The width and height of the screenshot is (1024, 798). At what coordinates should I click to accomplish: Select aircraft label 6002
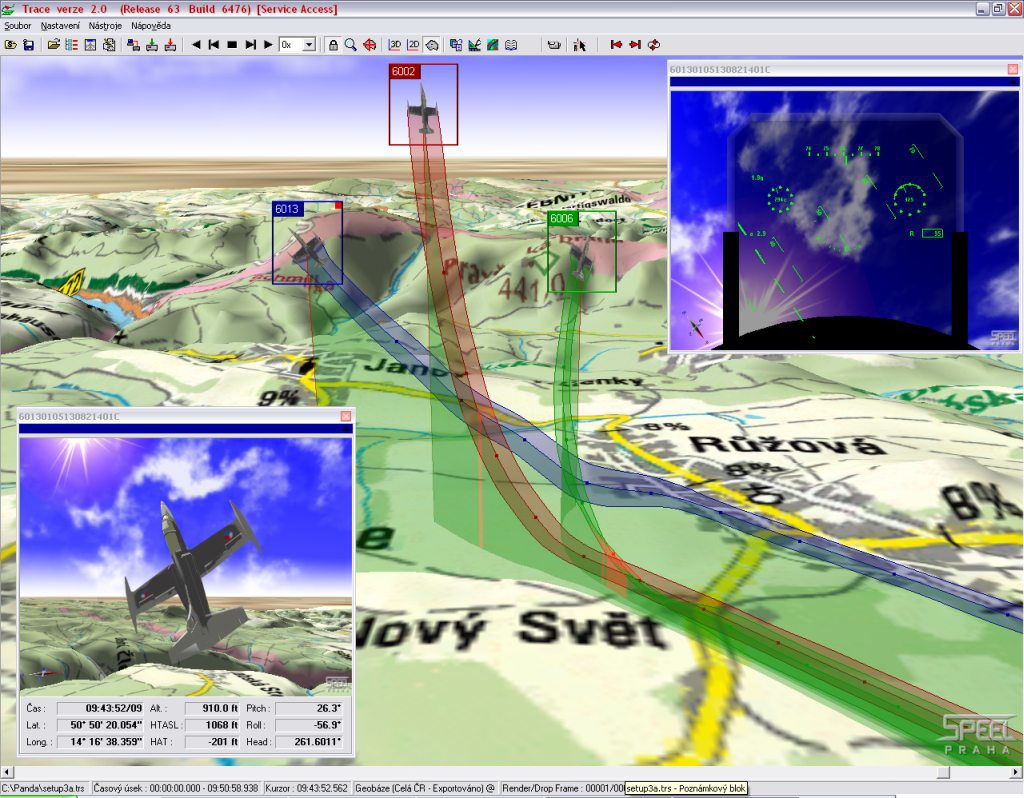[x=405, y=72]
